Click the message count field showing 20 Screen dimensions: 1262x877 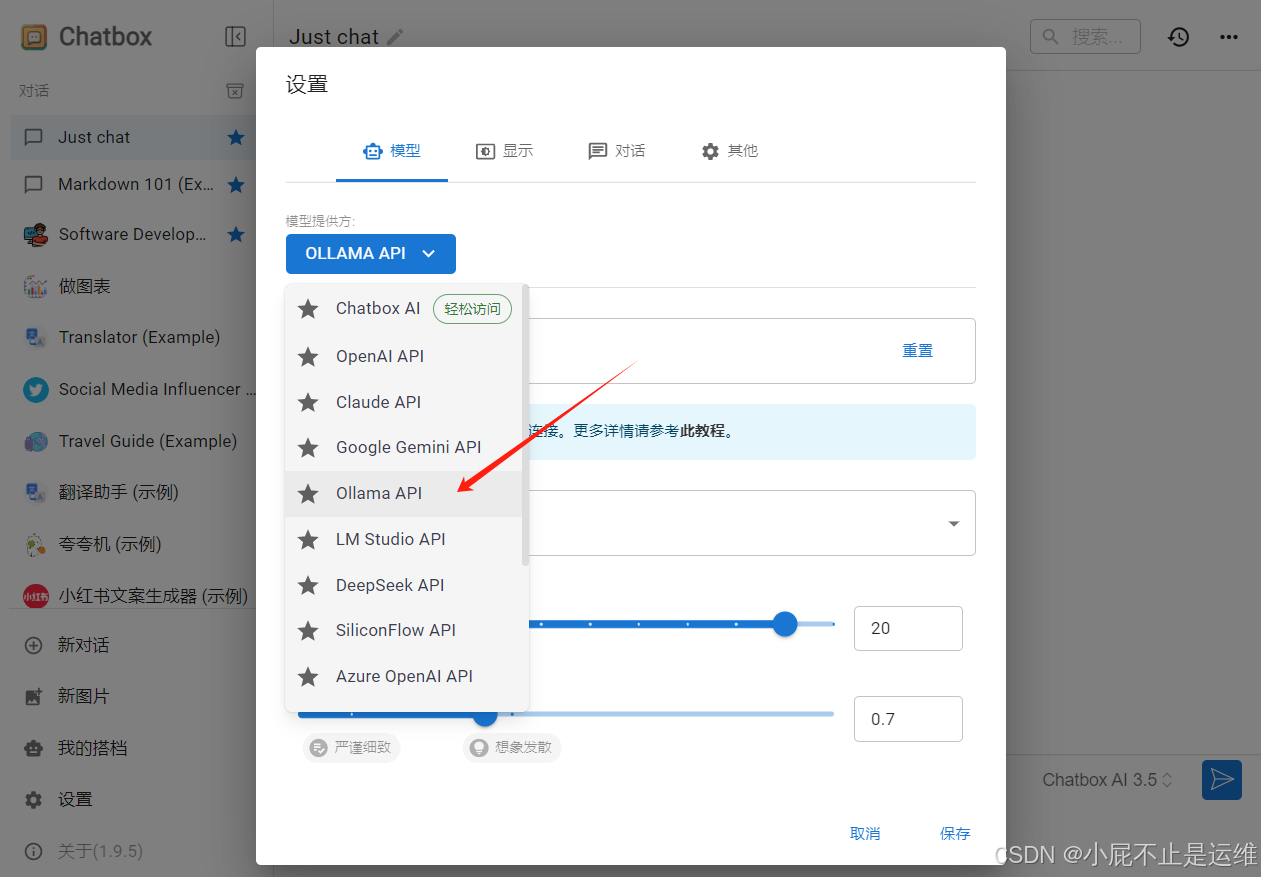(x=908, y=628)
